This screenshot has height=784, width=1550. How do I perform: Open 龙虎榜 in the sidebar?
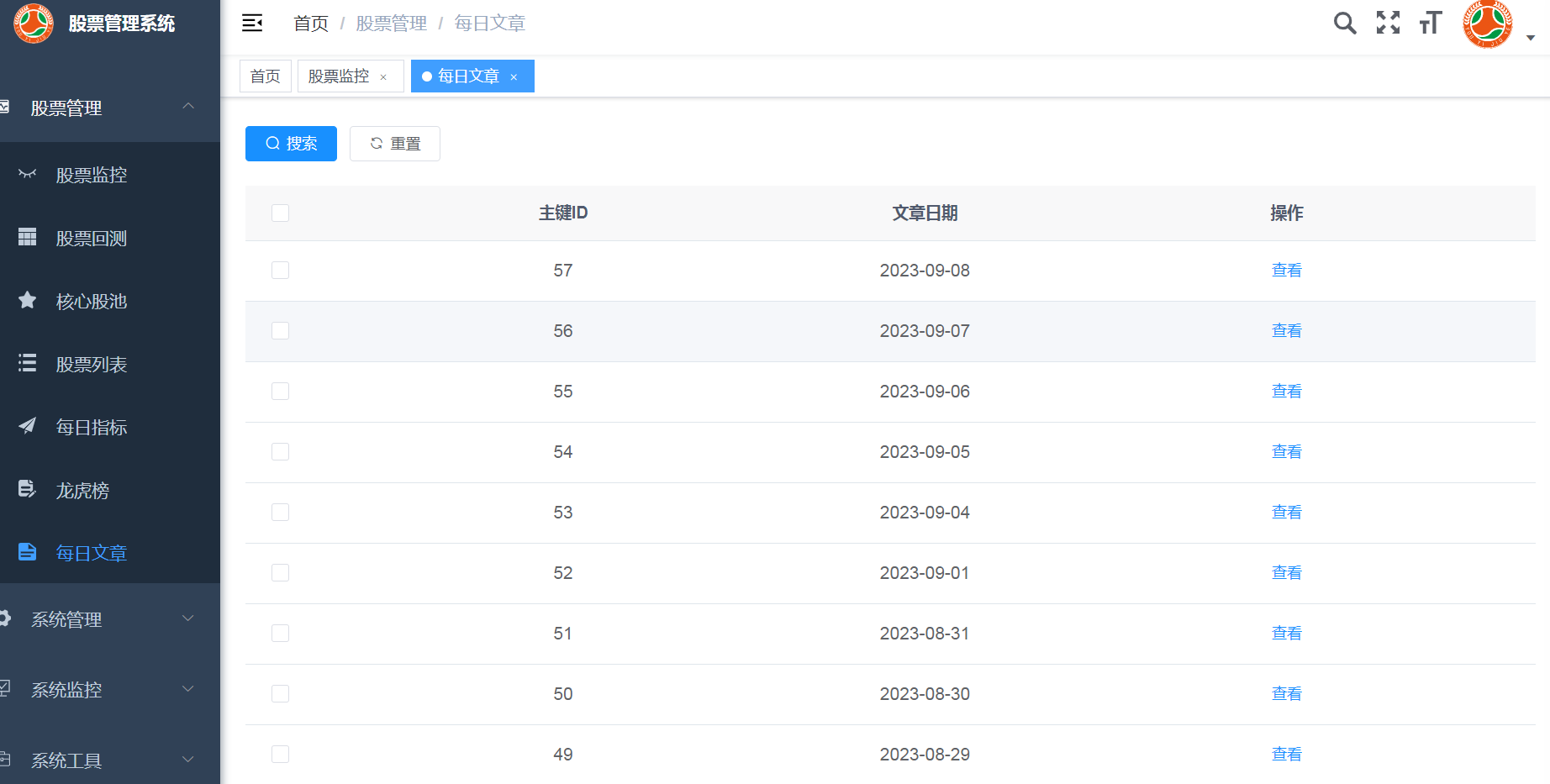tap(82, 491)
